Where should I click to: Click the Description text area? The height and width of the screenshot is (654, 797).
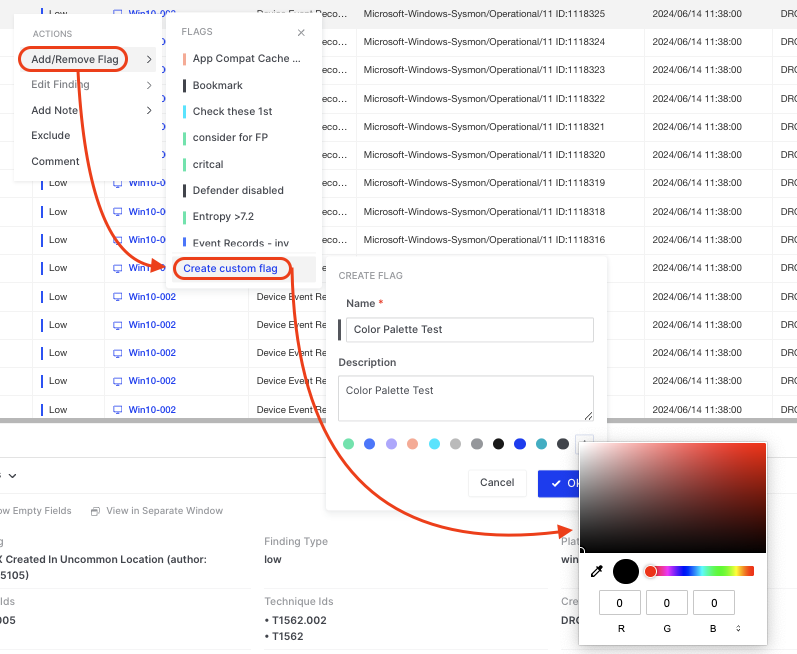(465, 398)
